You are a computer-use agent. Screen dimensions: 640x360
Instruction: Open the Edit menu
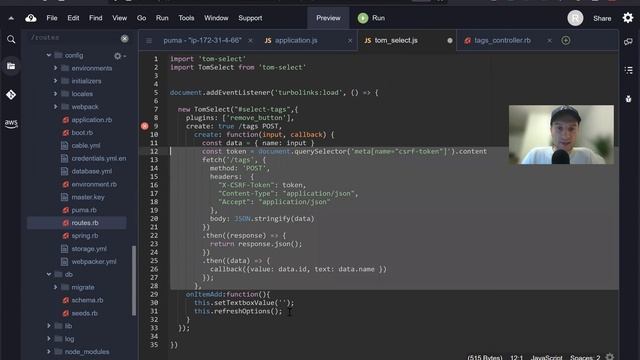(73, 18)
